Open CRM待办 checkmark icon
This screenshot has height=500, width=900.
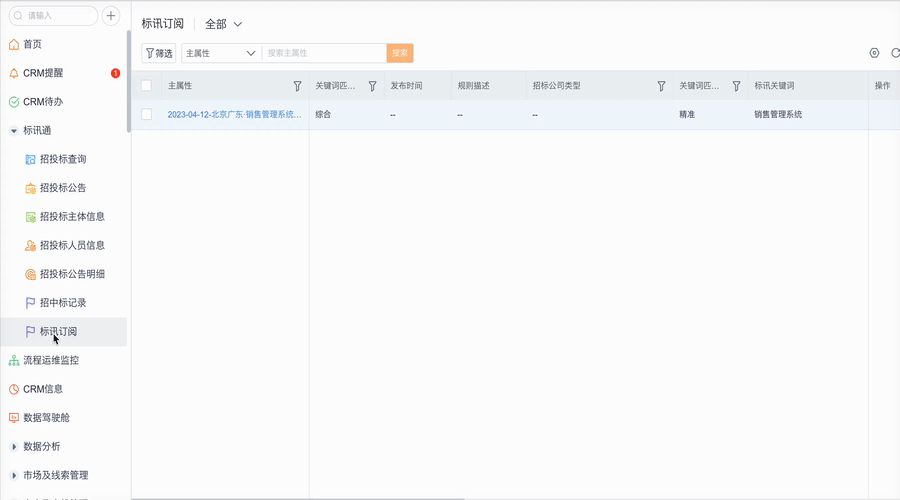(x=14, y=102)
